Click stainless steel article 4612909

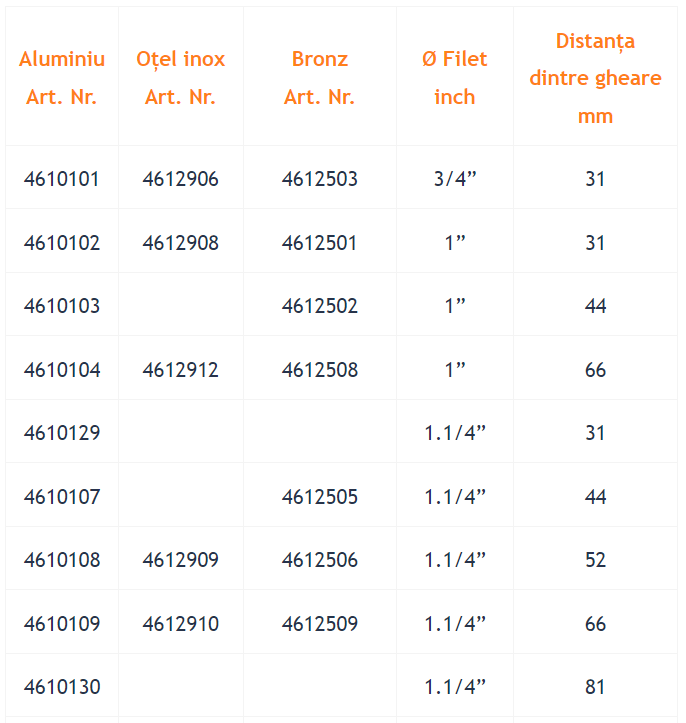click(x=181, y=560)
